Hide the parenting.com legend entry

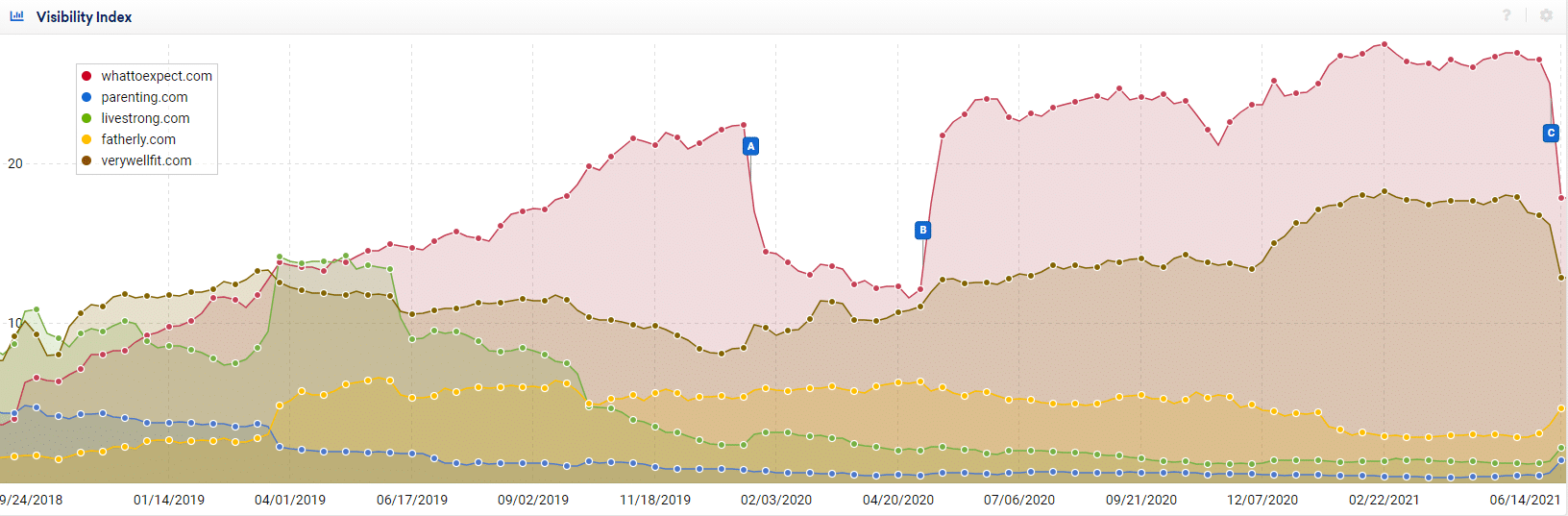point(144,97)
